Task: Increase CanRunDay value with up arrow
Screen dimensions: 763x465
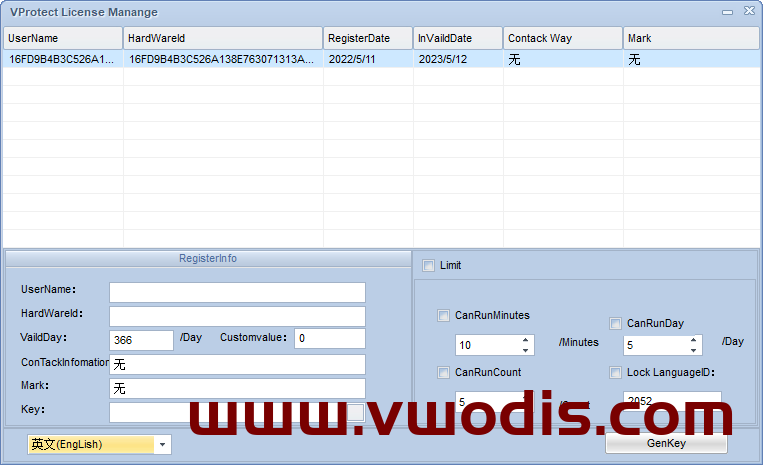Action: click(694, 340)
